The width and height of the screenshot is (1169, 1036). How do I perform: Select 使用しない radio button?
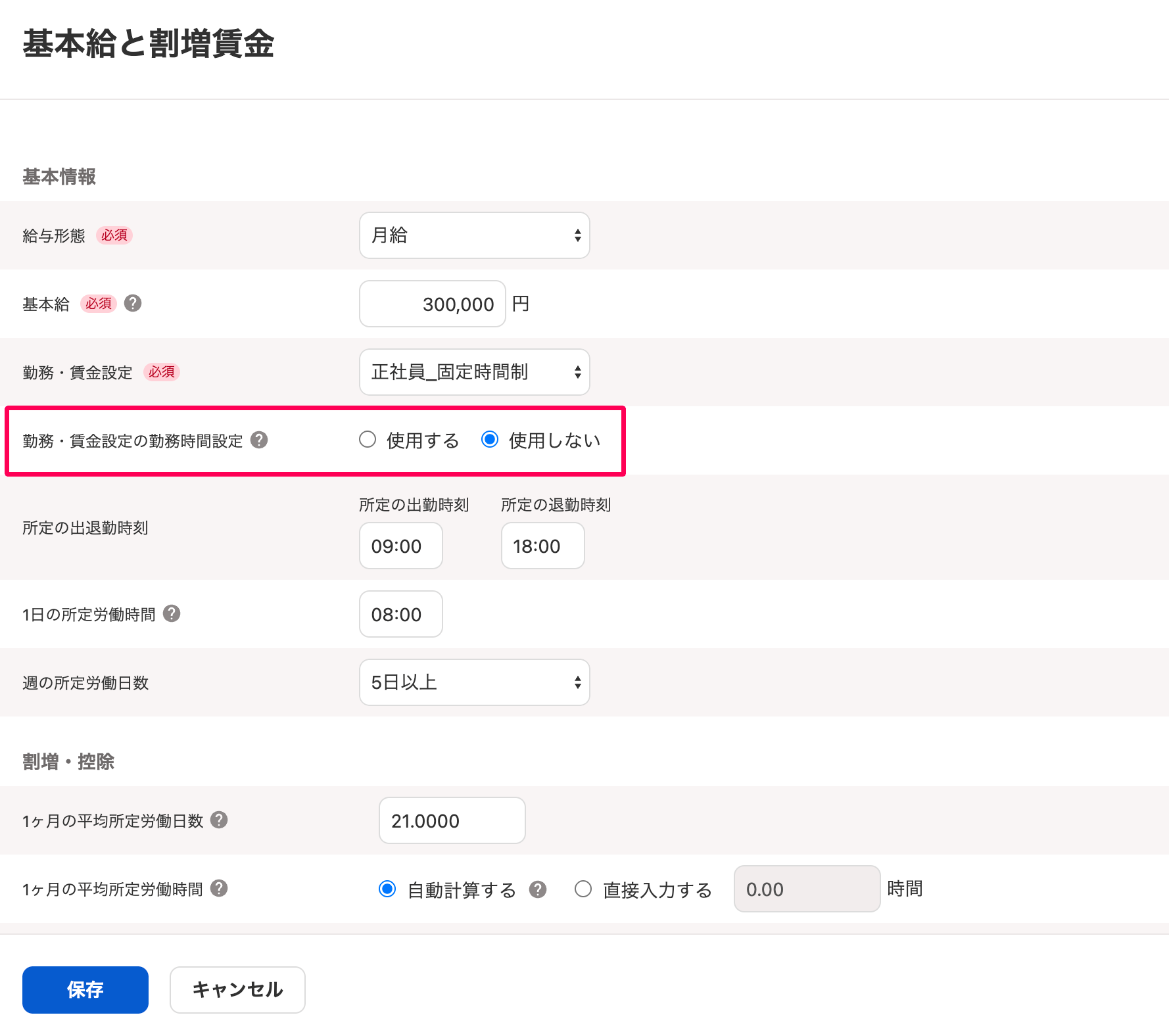[x=490, y=439]
